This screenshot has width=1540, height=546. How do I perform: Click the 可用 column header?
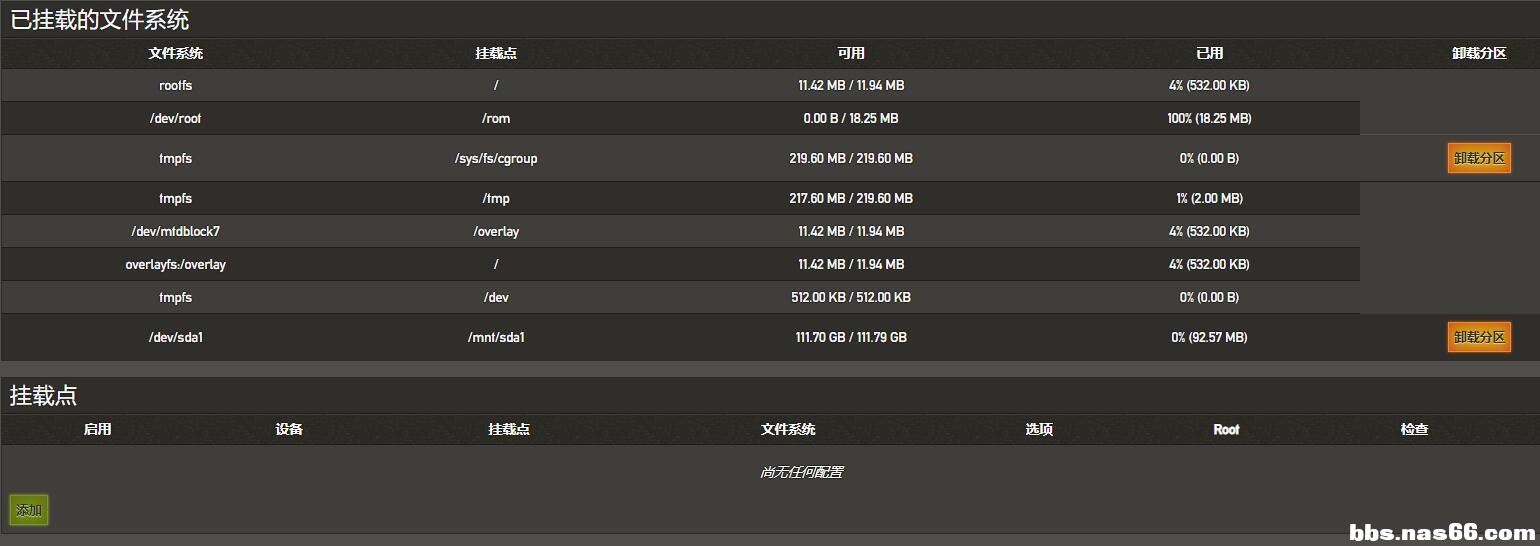click(x=851, y=53)
